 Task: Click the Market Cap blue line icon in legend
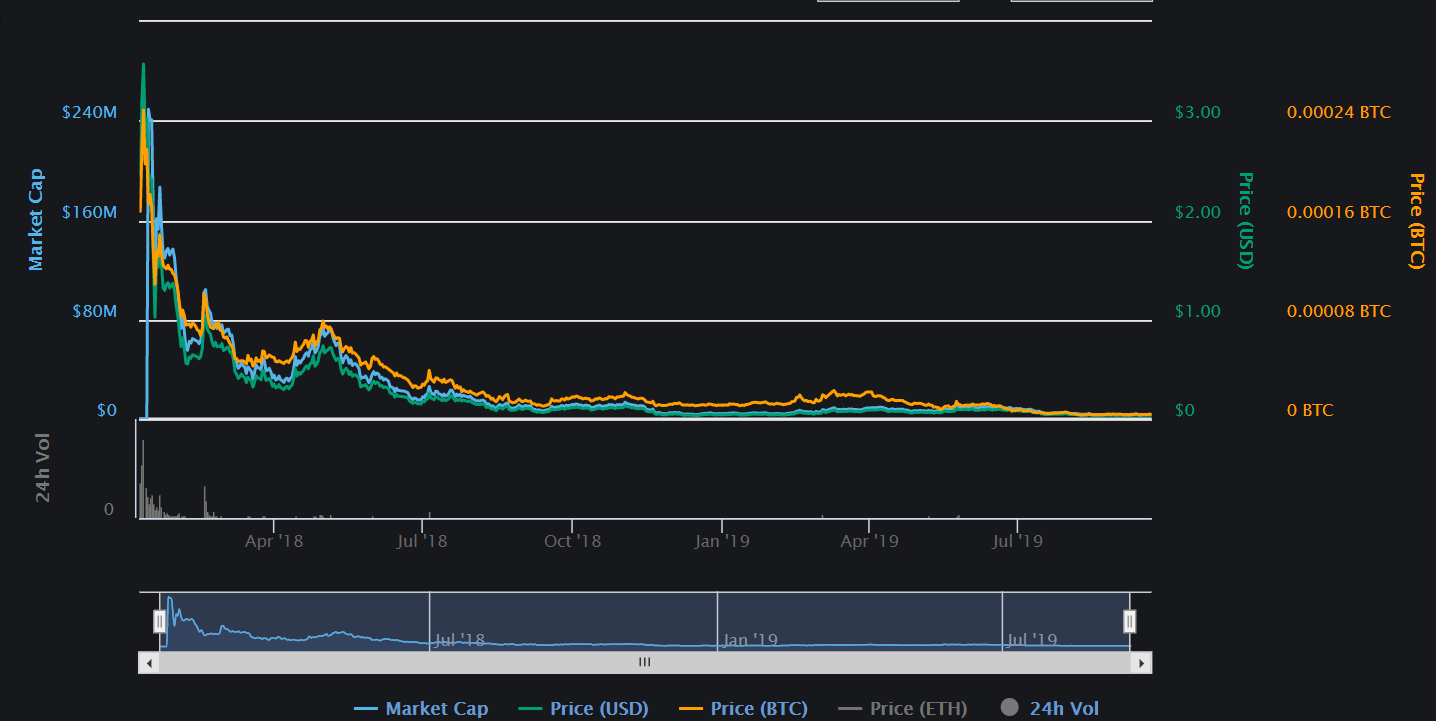coord(366,709)
